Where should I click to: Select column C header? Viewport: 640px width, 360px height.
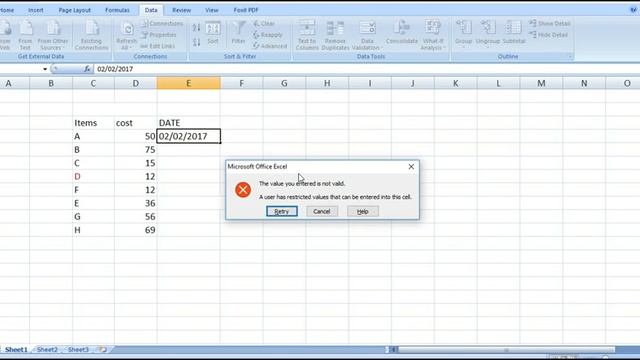pyautogui.click(x=93, y=83)
